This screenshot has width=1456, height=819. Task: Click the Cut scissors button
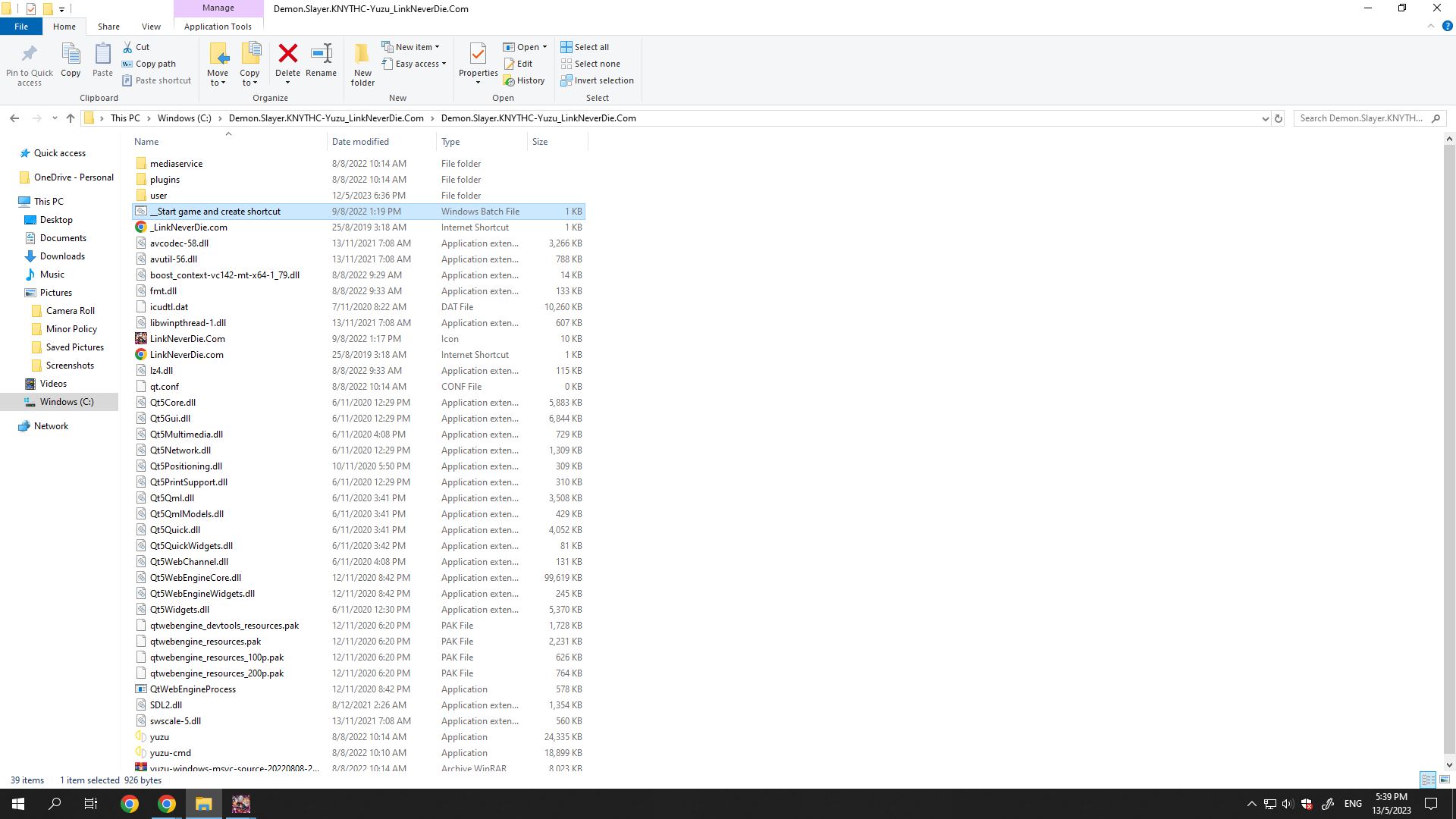[136, 47]
